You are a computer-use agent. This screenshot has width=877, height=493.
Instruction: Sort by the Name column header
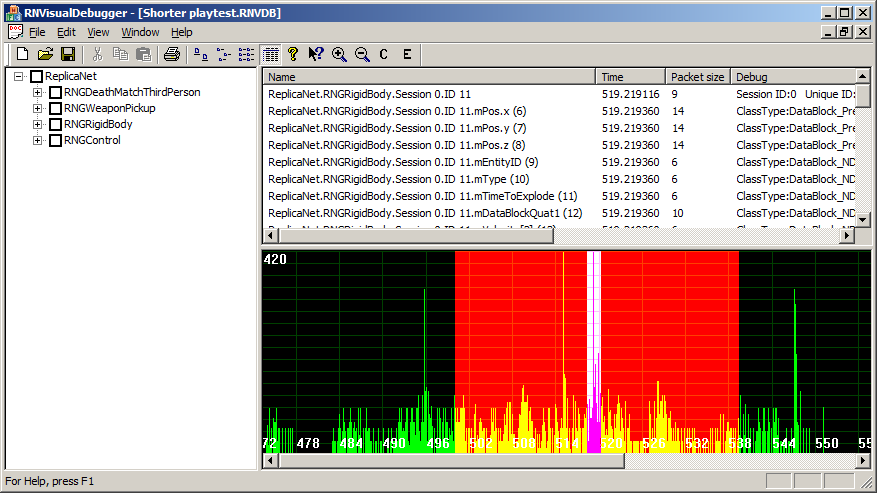click(x=429, y=77)
